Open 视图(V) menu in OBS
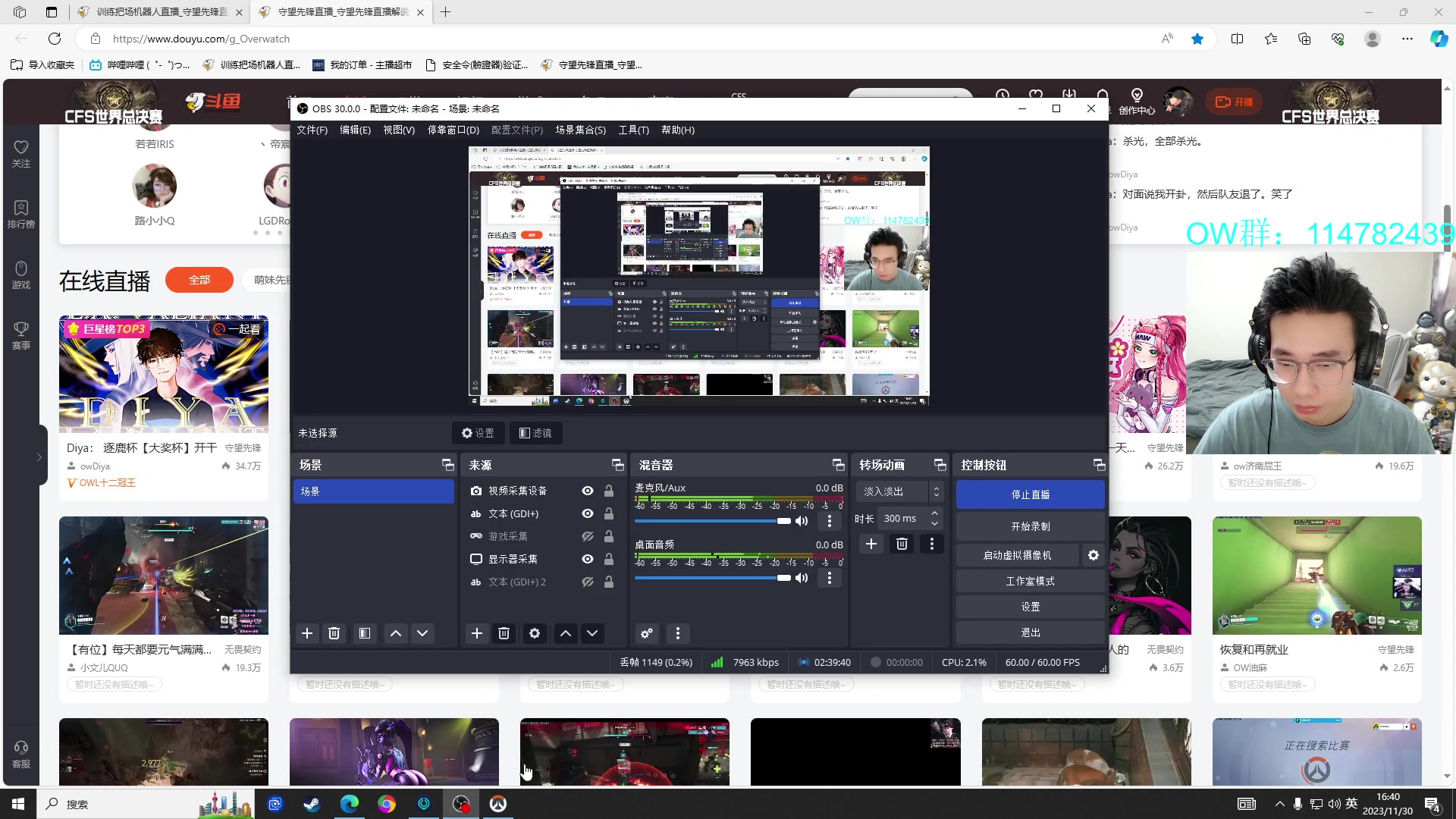 click(x=399, y=130)
